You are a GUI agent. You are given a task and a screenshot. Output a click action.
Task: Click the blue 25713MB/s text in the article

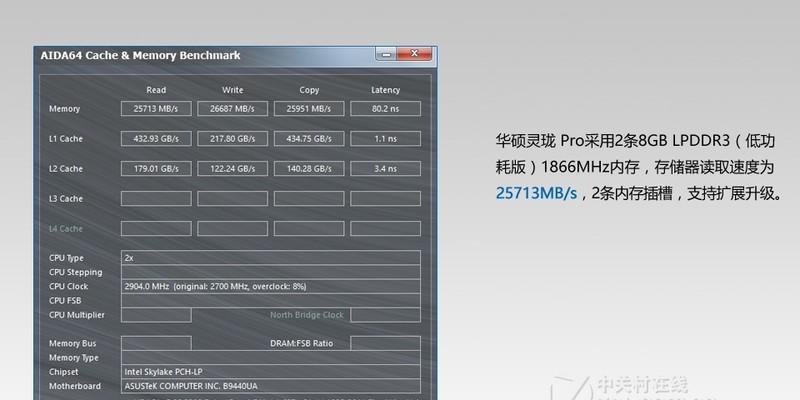point(536,193)
